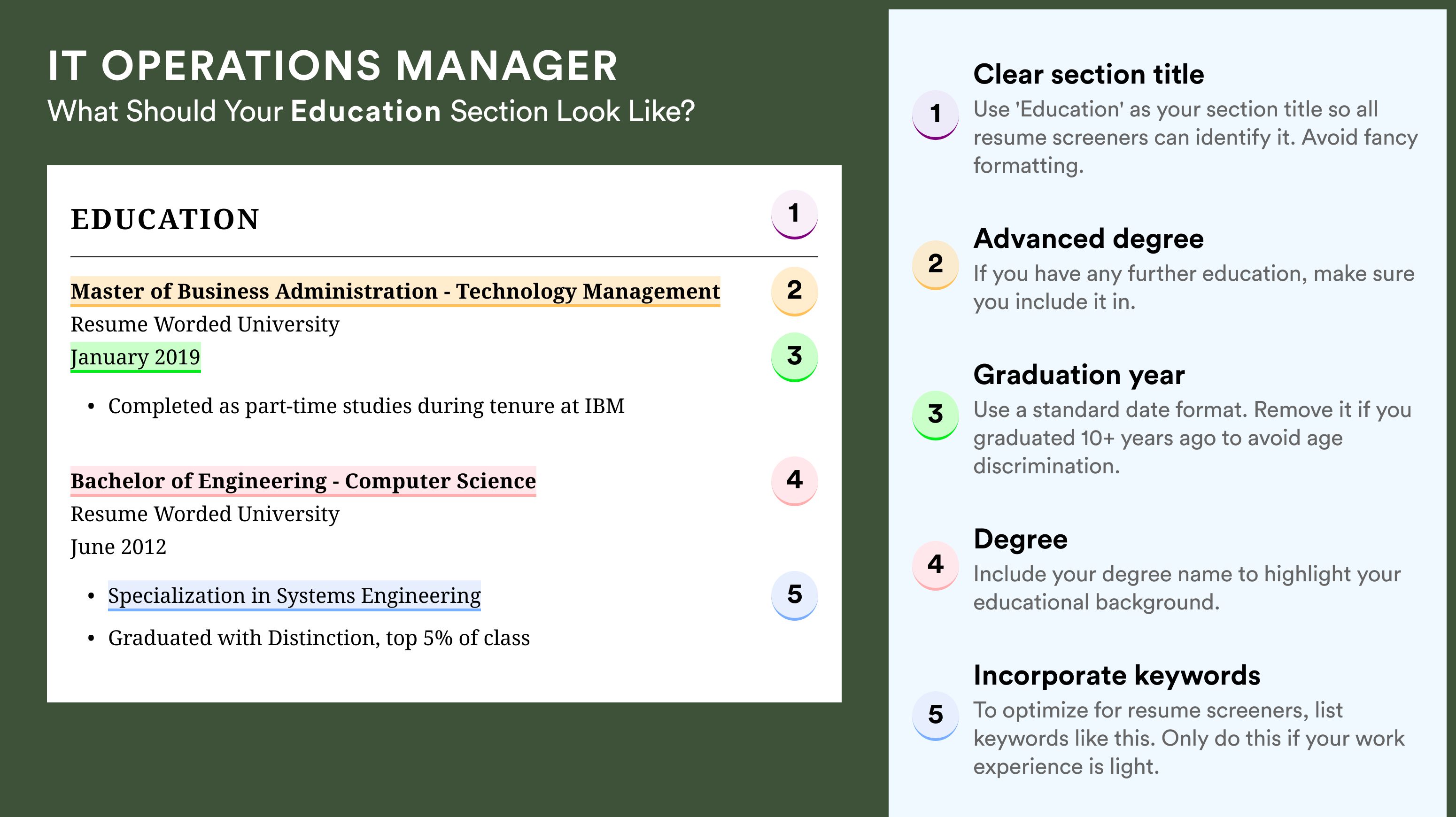
Task: Select highlighted Bachelor of Engineering - Computer Science
Action: pyautogui.click(x=303, y=481)
